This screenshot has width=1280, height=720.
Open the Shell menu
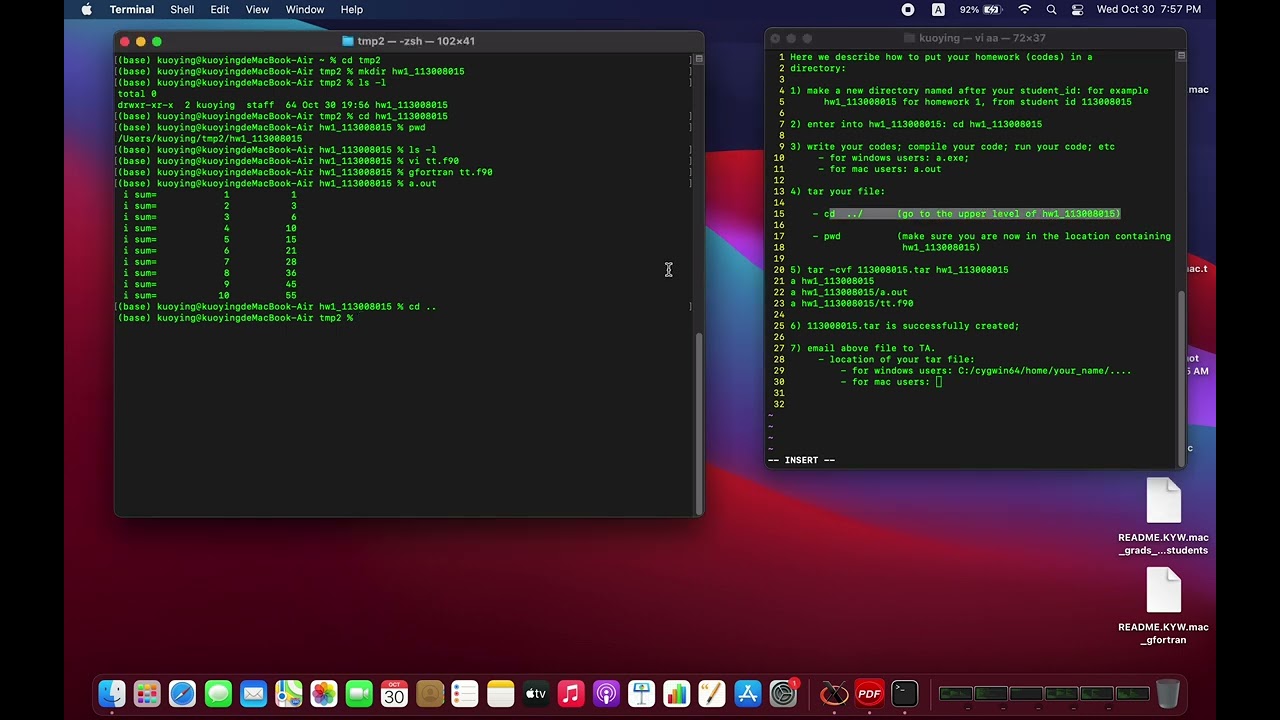coord(182,9)
